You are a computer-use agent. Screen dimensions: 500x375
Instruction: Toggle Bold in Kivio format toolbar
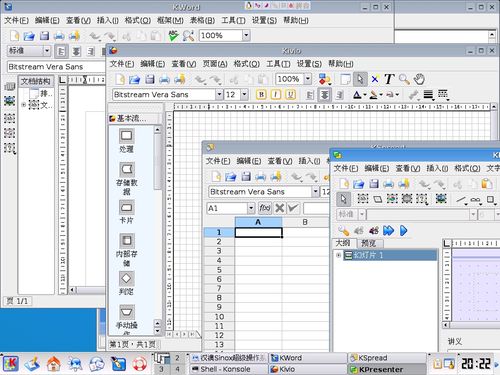261,95
